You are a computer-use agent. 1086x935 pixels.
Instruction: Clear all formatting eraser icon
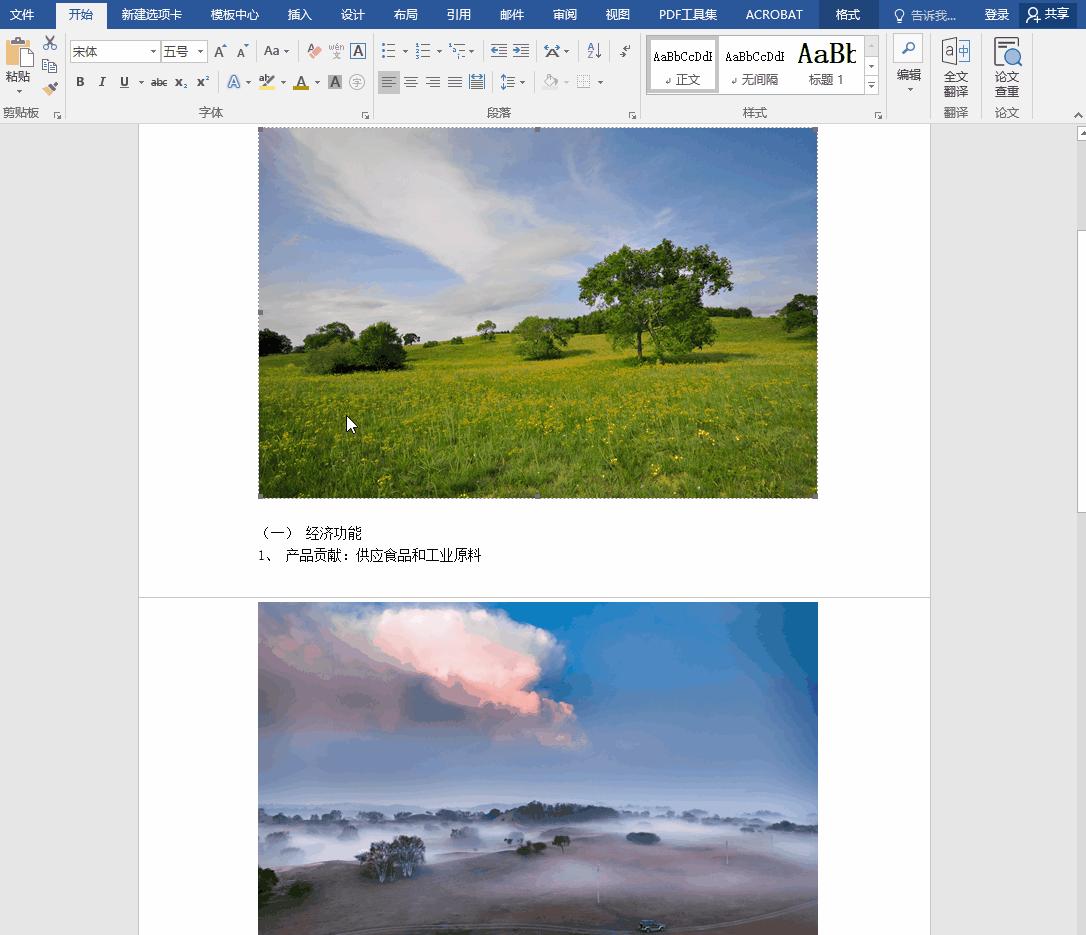click(x=314, y=51)
